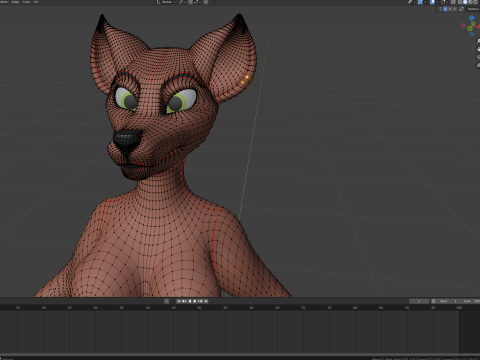Select the orange earring on the ear
480x360 pixels.
point(245,81)
